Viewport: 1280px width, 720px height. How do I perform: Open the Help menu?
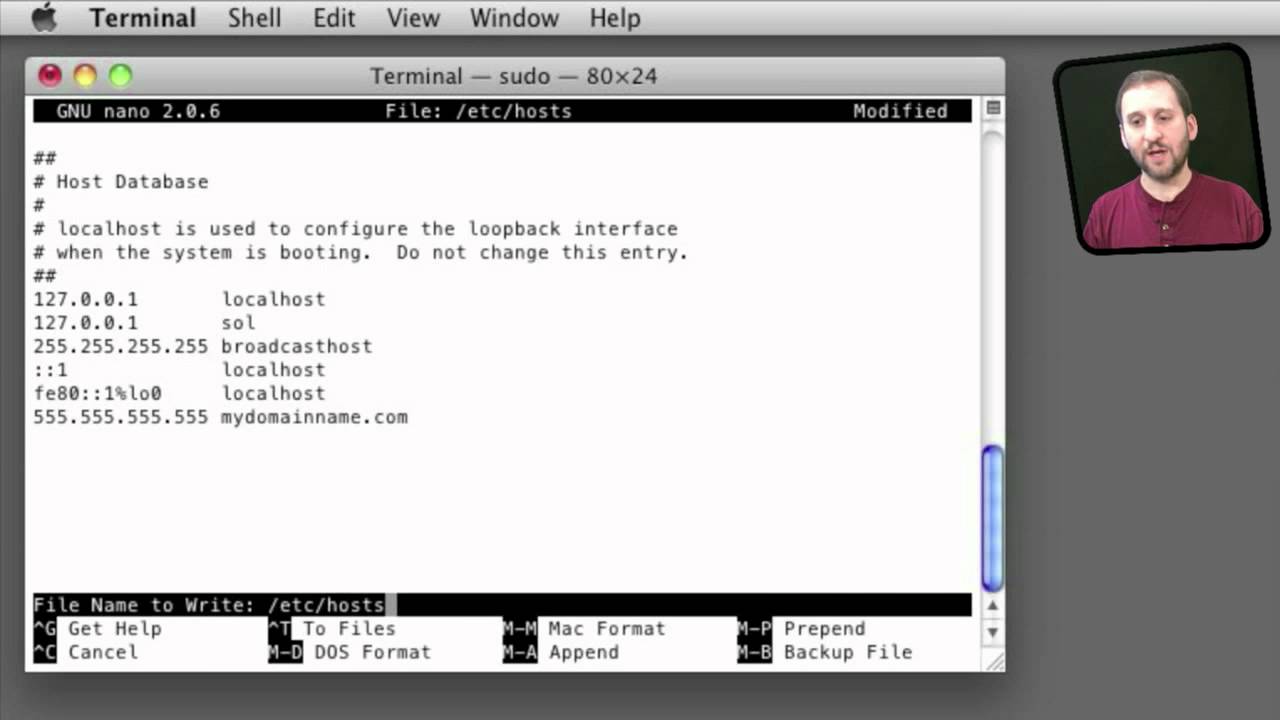tap(614, 18)
